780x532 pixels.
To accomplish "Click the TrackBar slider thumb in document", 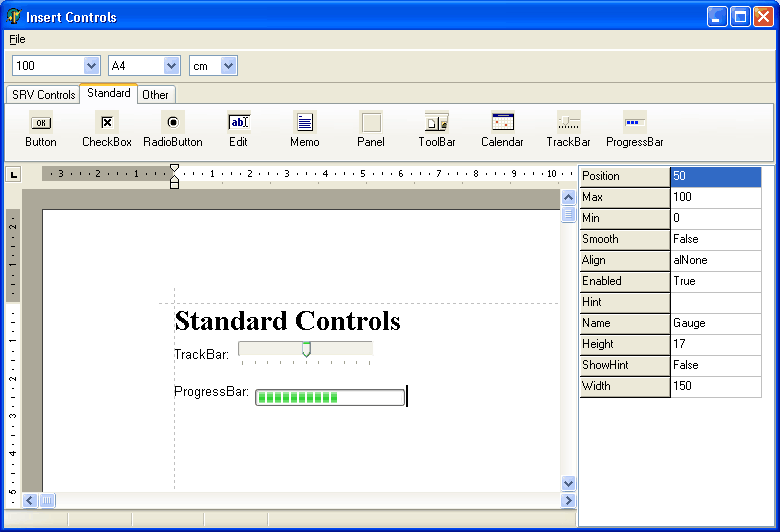I will pos(306,349).
